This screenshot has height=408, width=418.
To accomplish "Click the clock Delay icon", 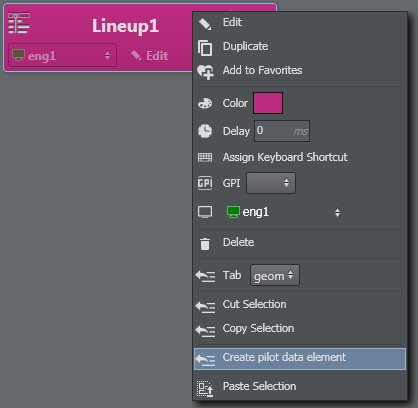I will click(x=205, y=131).
